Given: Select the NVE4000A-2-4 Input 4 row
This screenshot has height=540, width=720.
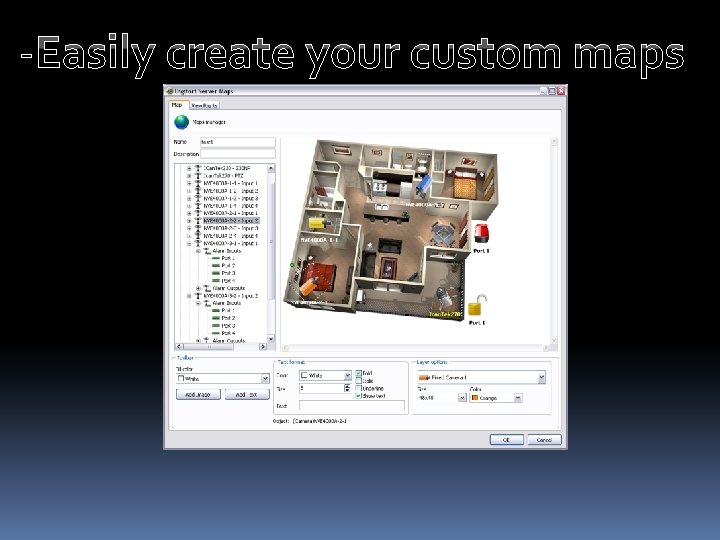Looking at the screenshot, I should (x=231, y=236).
